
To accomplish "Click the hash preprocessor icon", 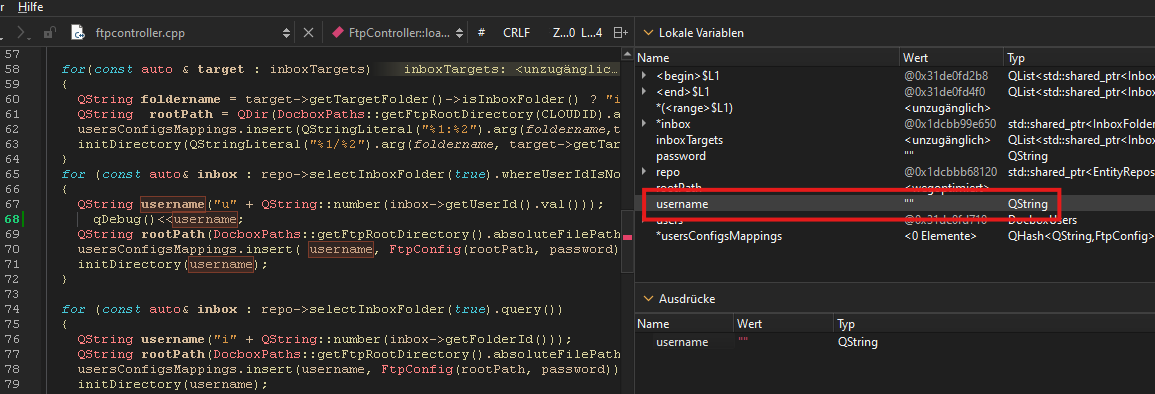I will pyautogui.click(x=481, y=32).
